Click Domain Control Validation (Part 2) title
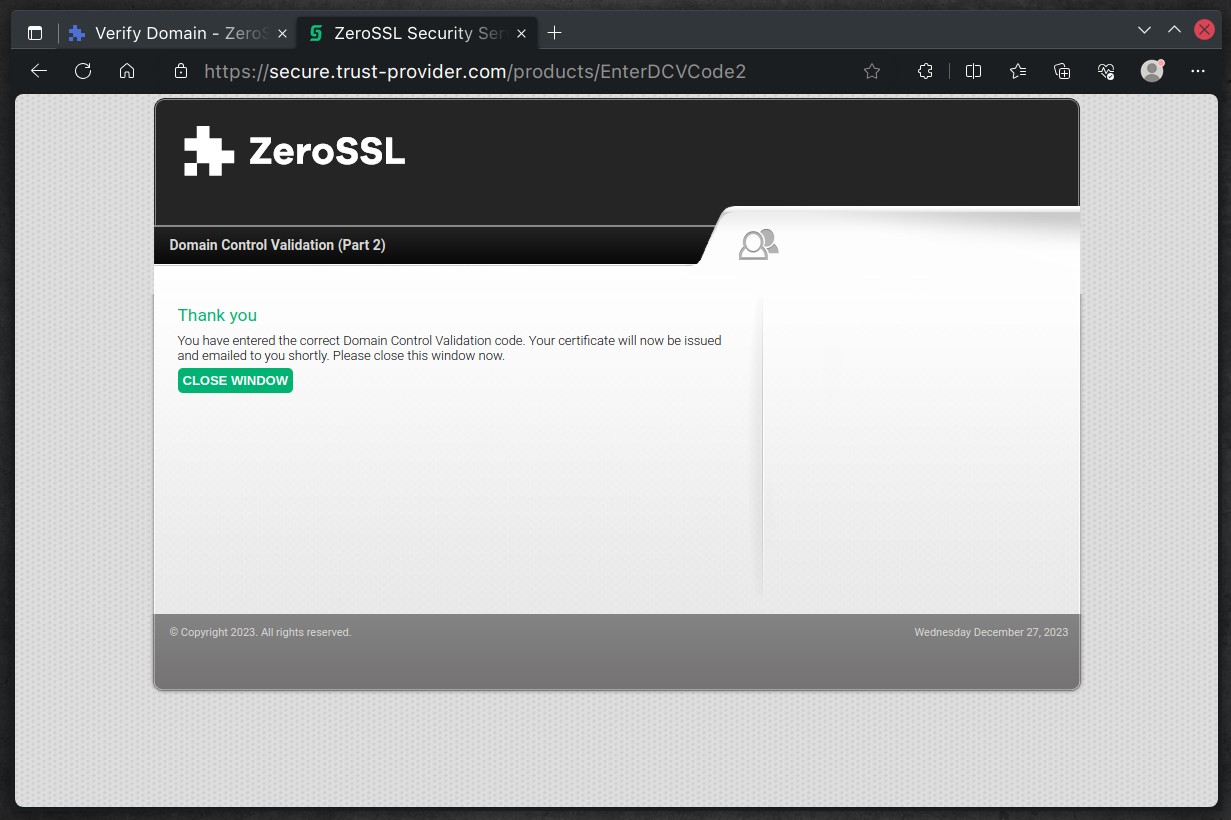 pos(277,245)
